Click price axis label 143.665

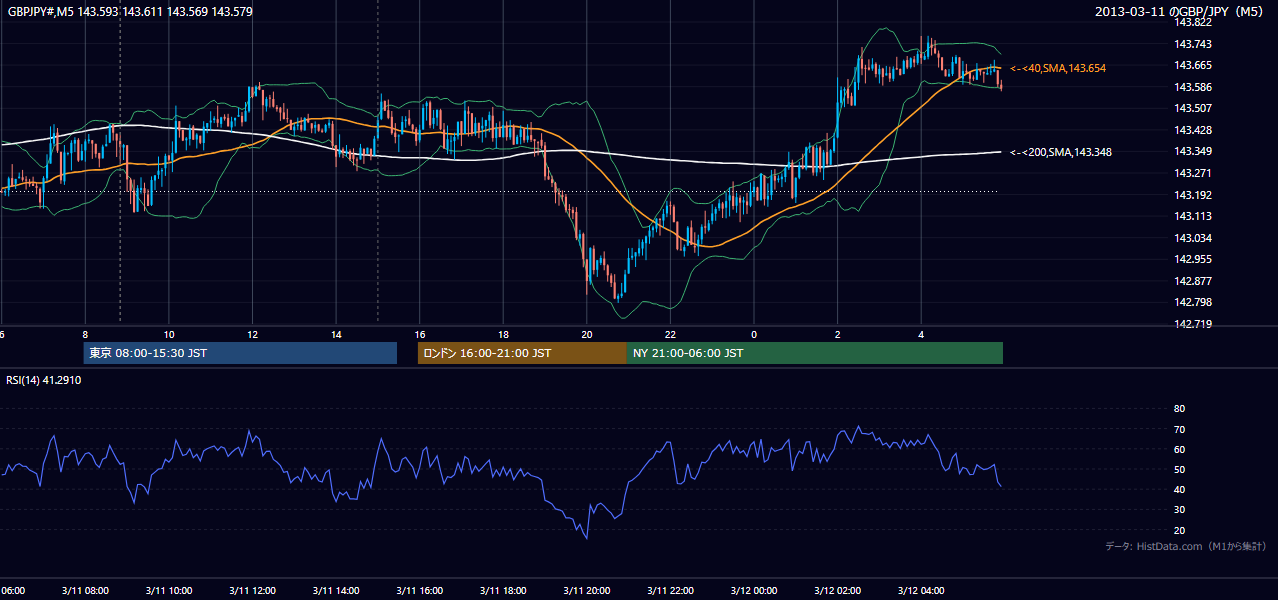pos(1194,65)
